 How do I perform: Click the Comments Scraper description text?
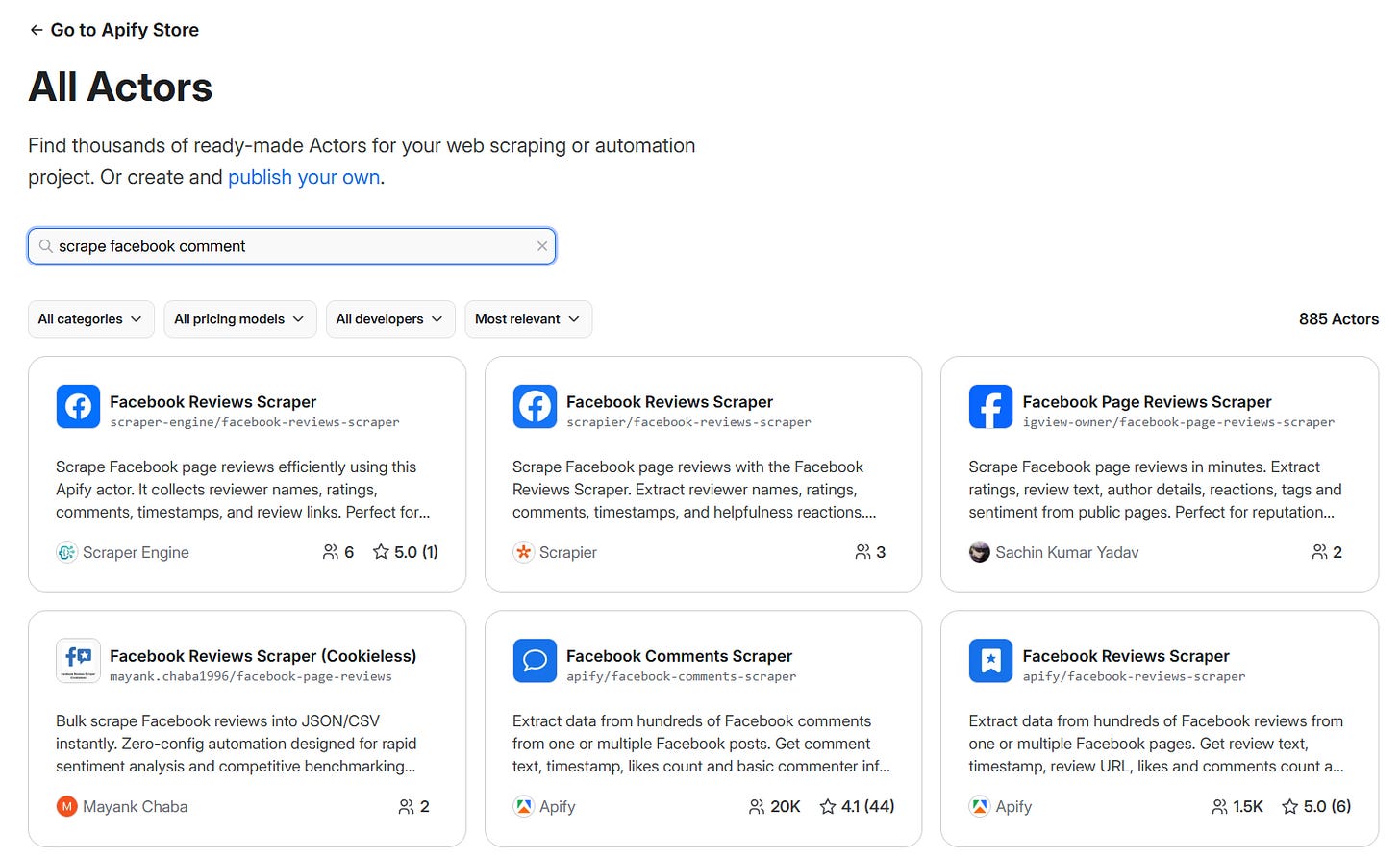[701, 744]
